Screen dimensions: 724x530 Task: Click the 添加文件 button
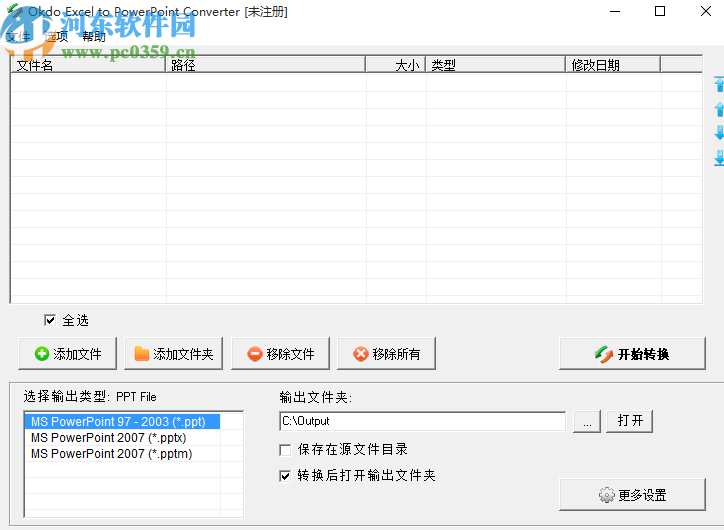[x=67, y=354]
